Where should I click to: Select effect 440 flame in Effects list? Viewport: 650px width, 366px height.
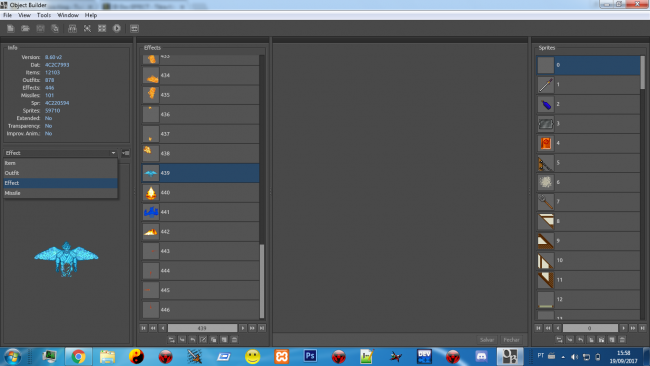[x=201, y=193]
